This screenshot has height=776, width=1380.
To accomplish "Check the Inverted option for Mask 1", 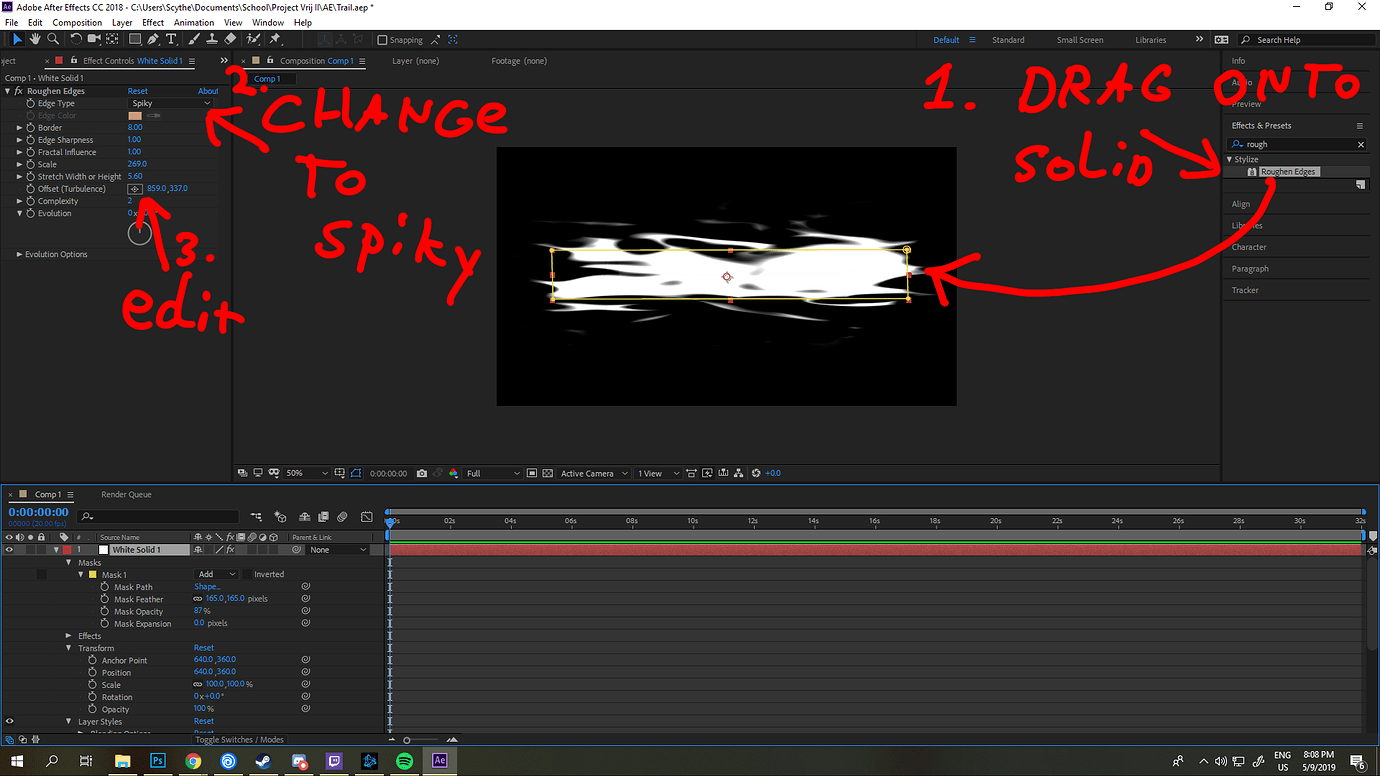I will tap(247, 573).
